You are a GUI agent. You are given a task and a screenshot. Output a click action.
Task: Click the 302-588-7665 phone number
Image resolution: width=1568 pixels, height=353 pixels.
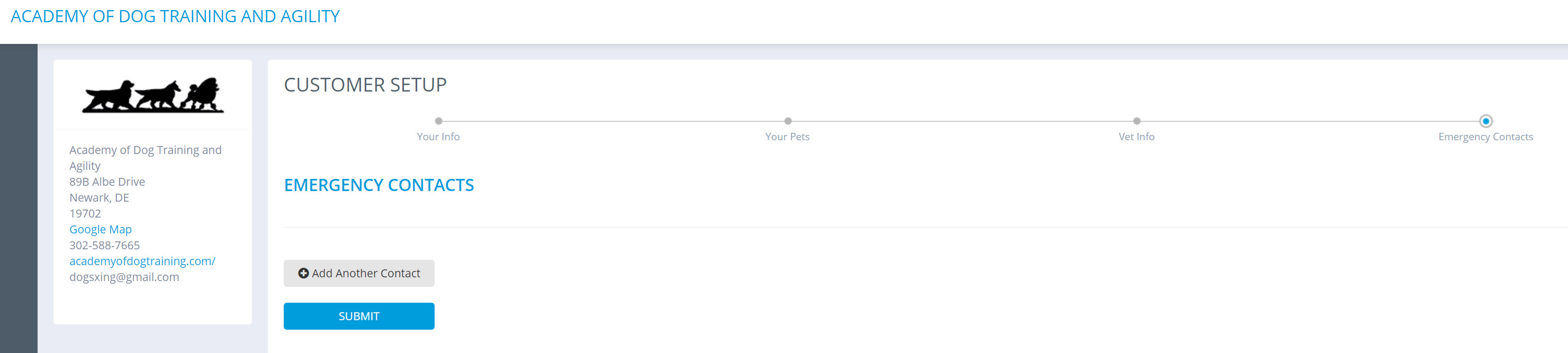105,245
